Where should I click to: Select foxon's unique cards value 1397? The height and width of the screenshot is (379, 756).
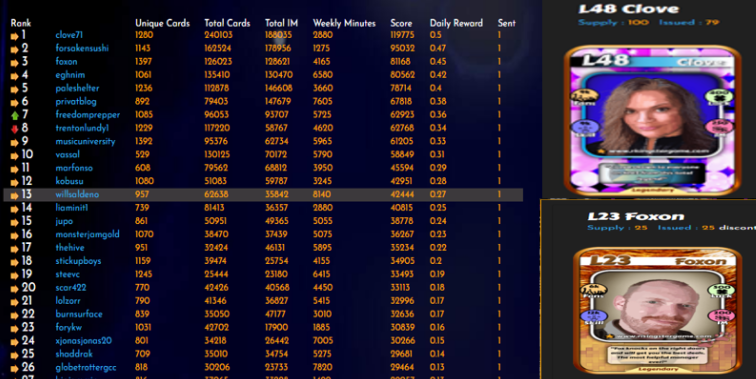click(144, 61)
